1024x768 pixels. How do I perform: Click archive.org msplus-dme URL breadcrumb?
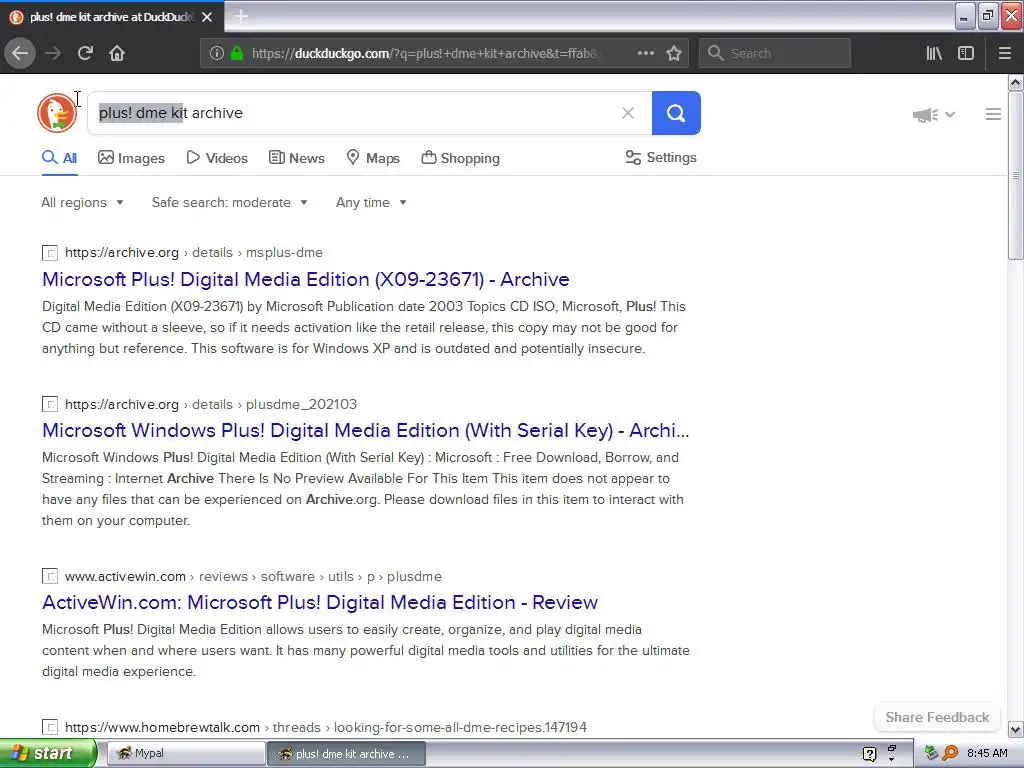pos(194,253)
